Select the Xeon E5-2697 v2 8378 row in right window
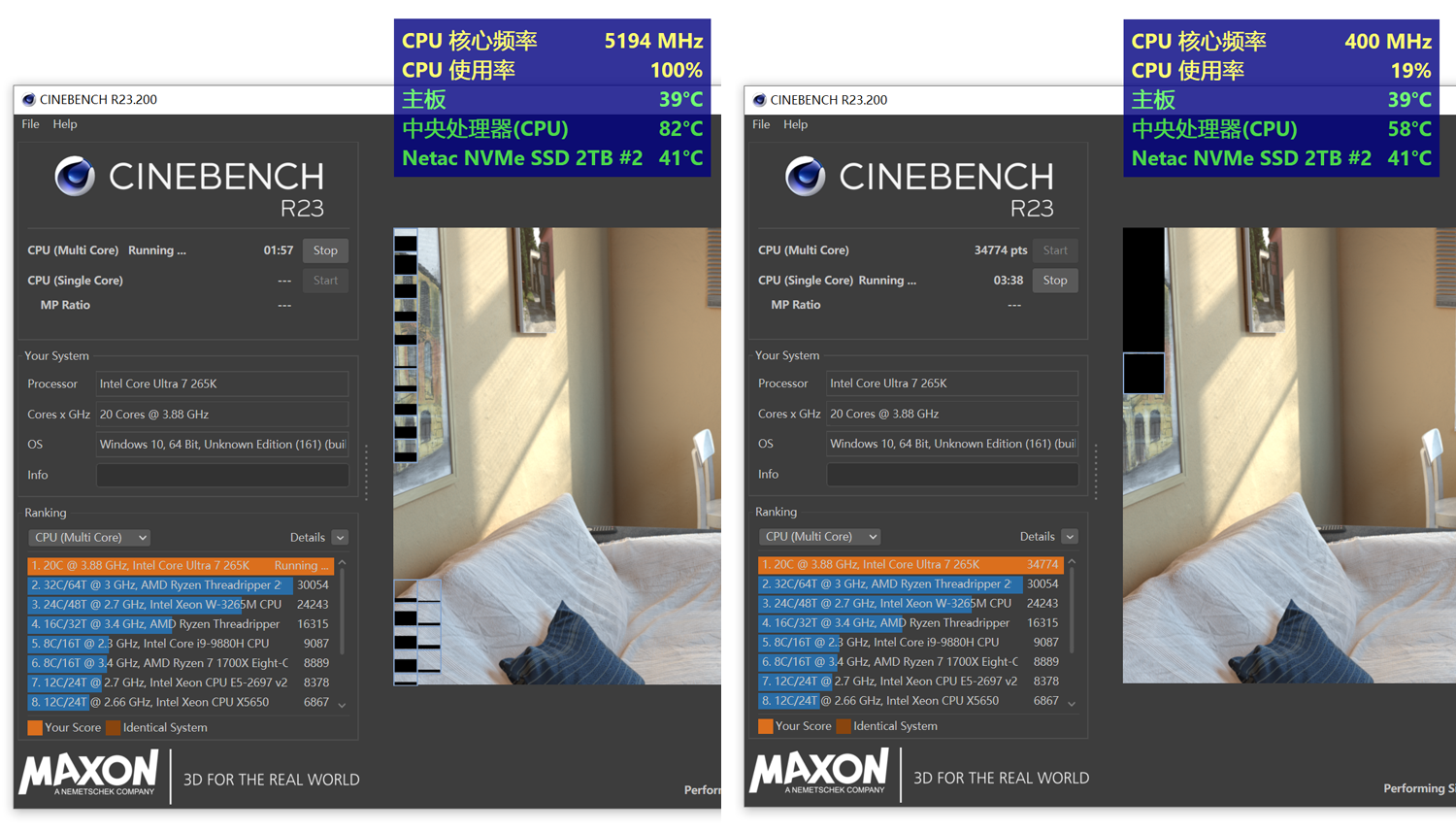 pyautogui.click(x=910, y=682)
